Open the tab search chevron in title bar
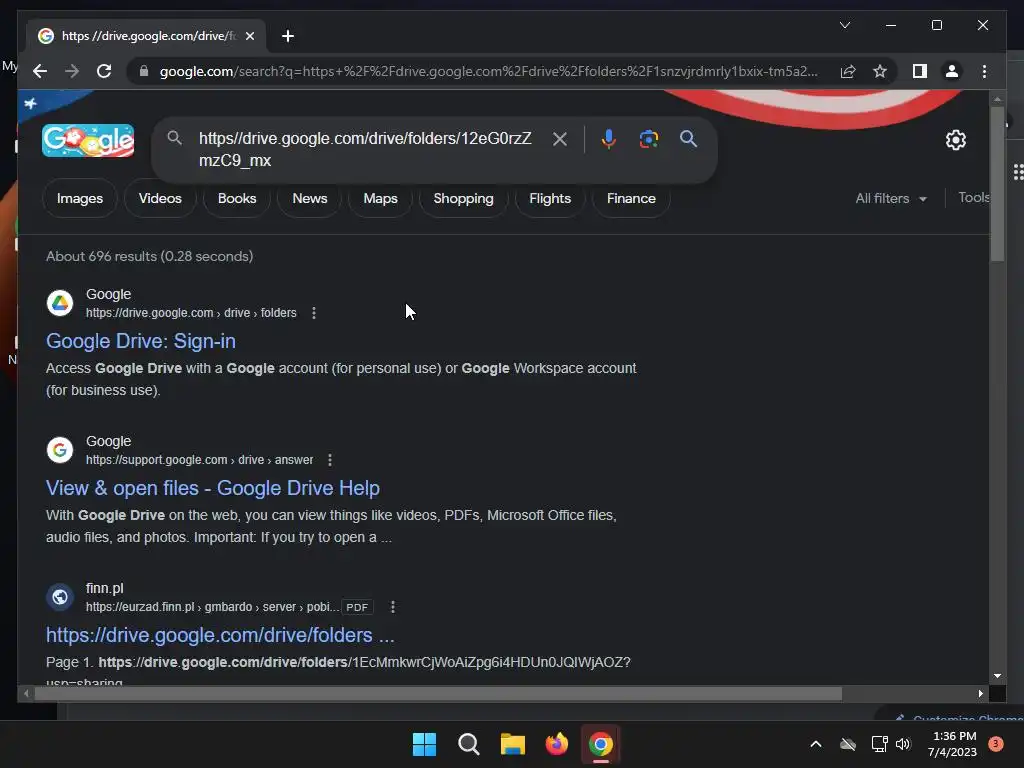 (x=844, y=25)
